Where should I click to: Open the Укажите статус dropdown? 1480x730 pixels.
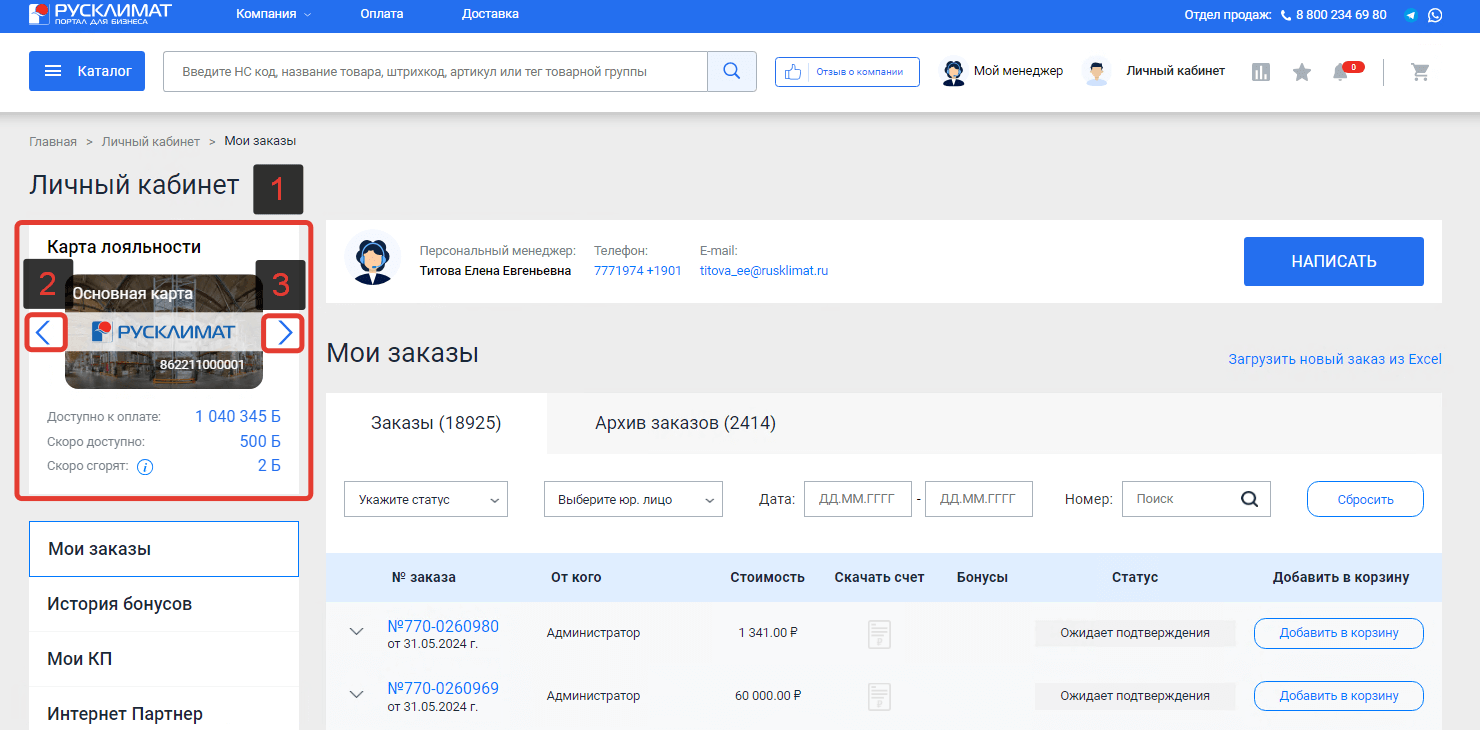click(426, 499)
